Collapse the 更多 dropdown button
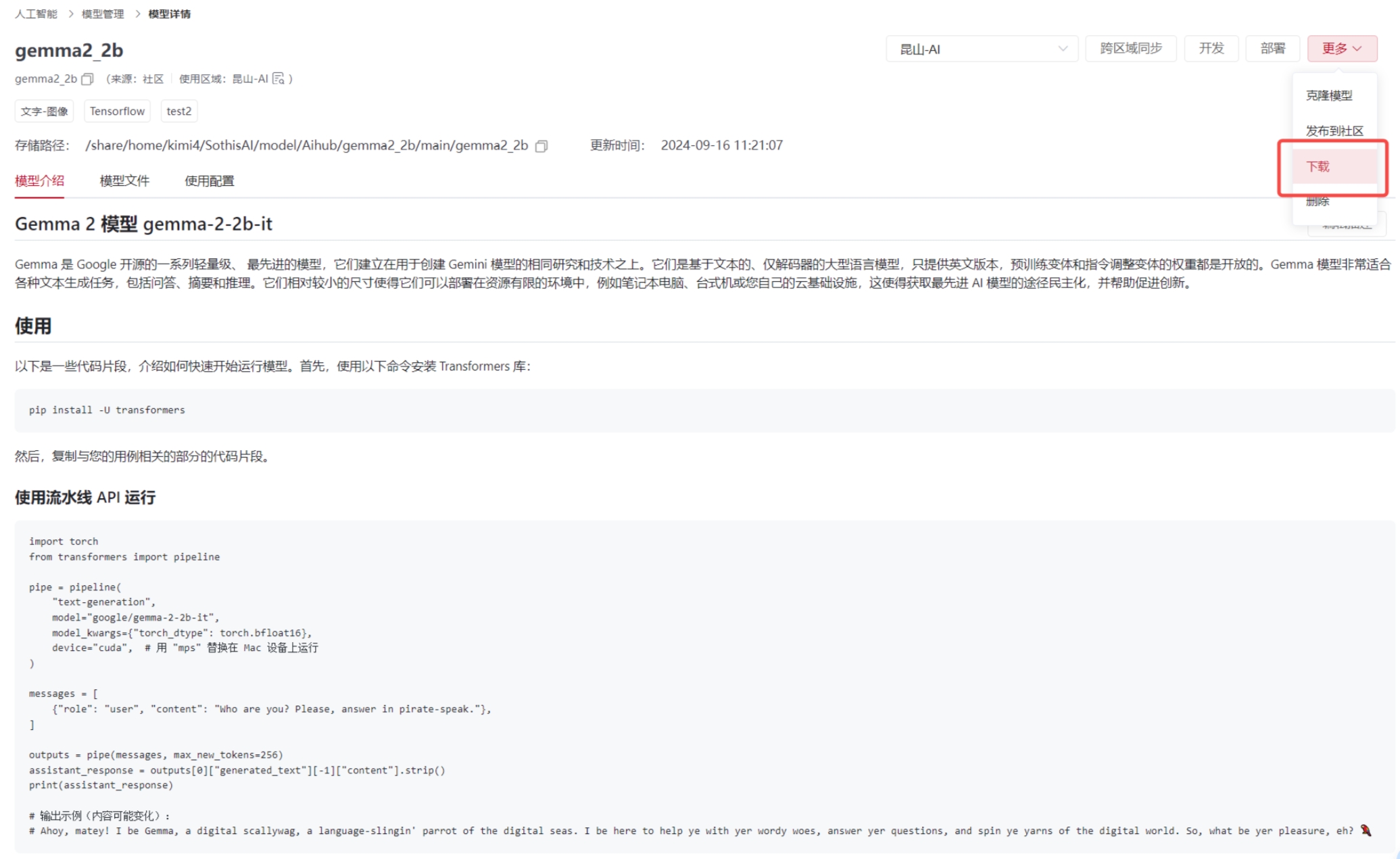 (x=1341, y=49)
